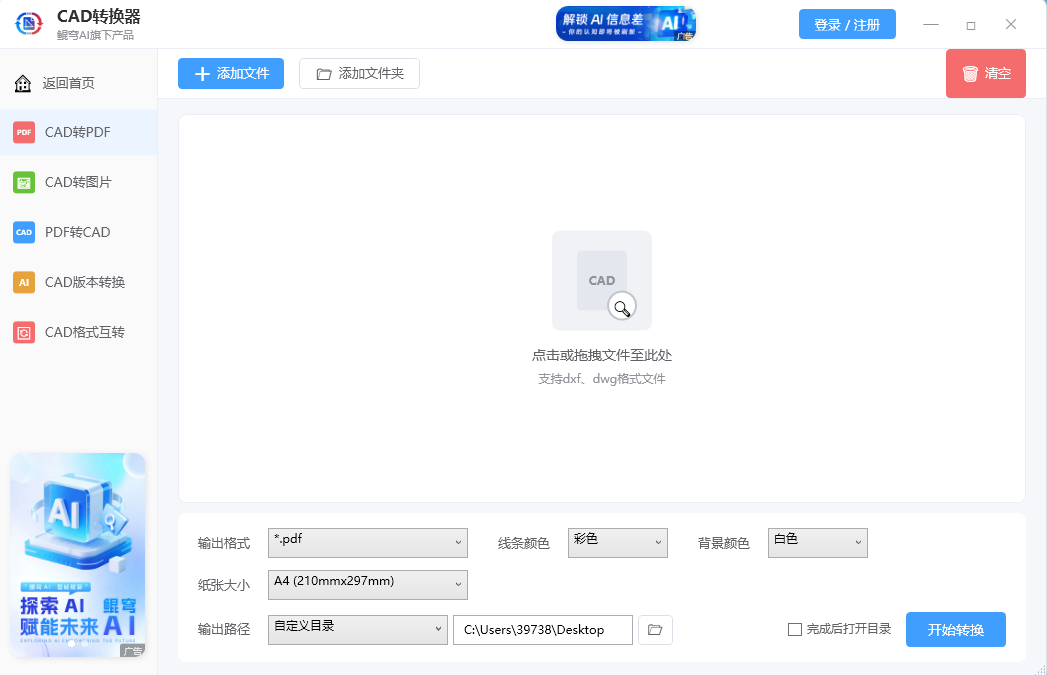The height and width of the screenshot is (675, 1047).
Task: Open the 线条颜色 color selector
Action: [617, 542]
